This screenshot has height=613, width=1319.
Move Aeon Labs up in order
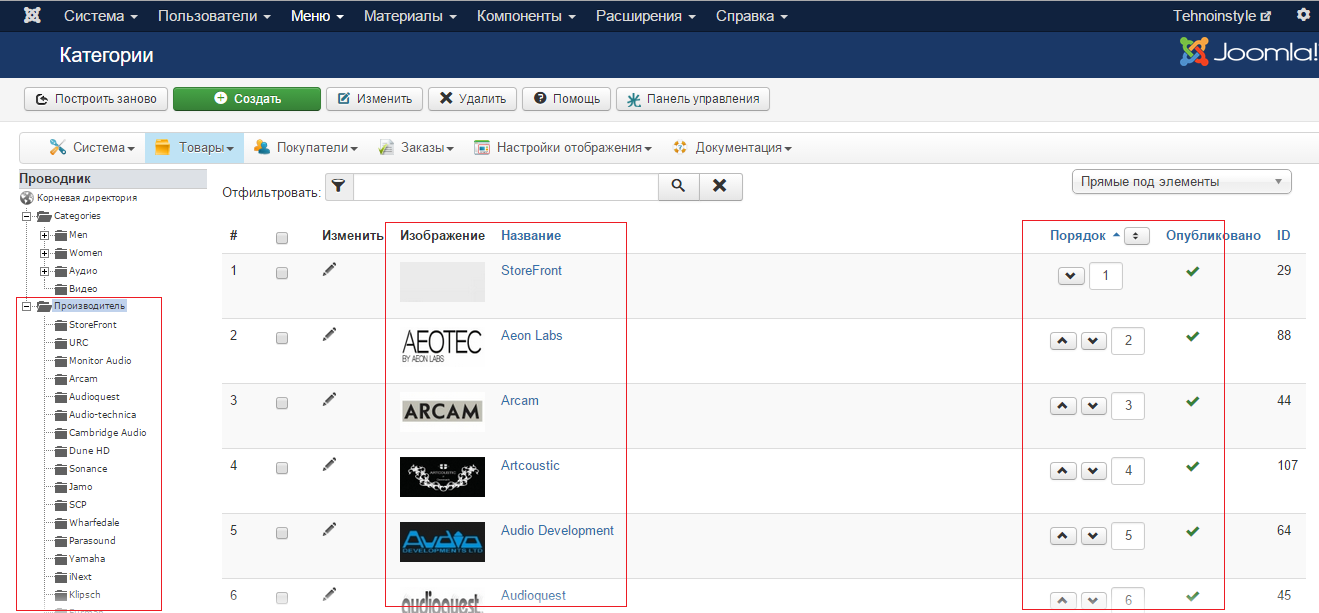(1063, 341)
